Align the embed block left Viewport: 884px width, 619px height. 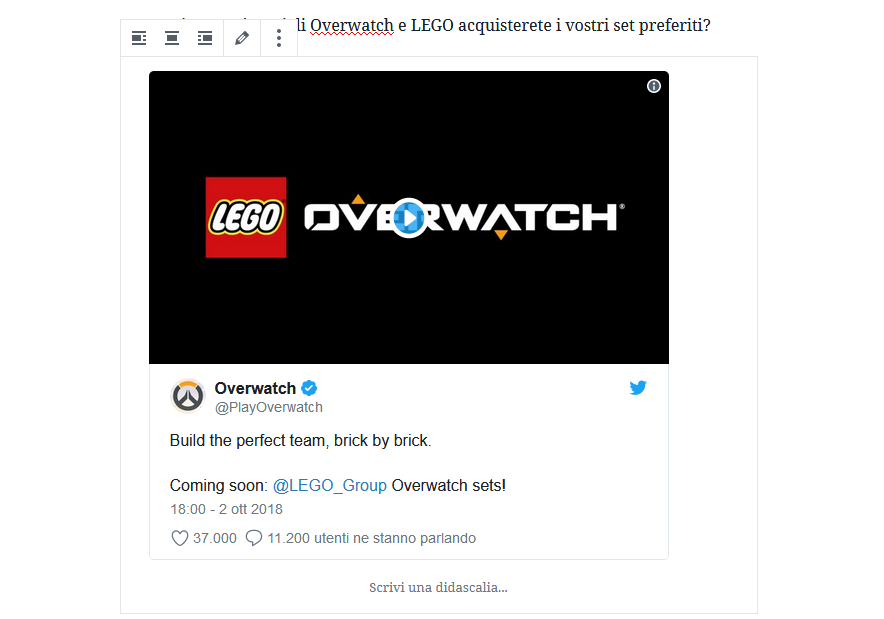(139, 38)
